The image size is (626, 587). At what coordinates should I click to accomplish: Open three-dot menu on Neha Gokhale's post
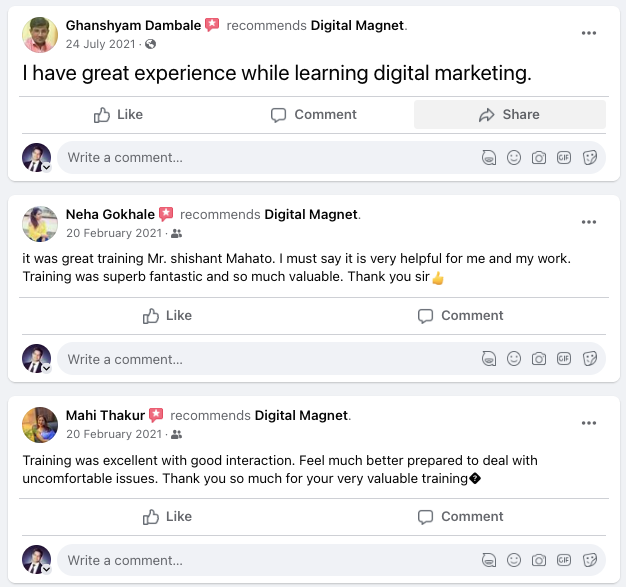[590, 222]
